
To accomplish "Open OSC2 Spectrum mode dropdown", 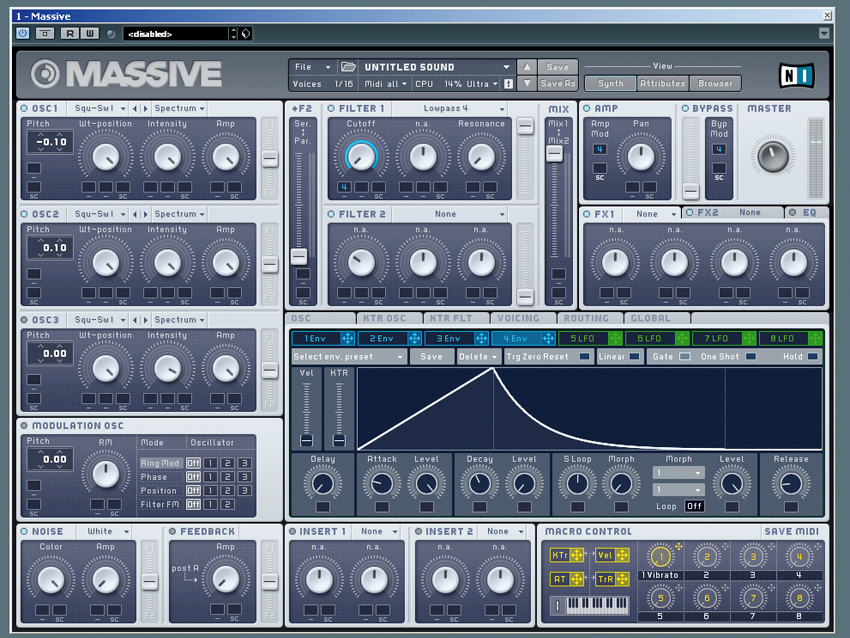I will tap(179, 214).
